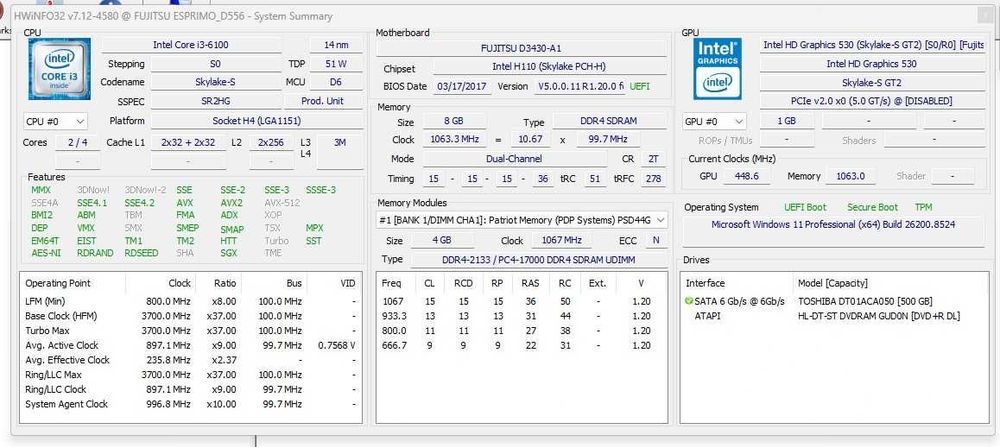
Task: Click the 'SGX' feature label
Action: (229, 253)
